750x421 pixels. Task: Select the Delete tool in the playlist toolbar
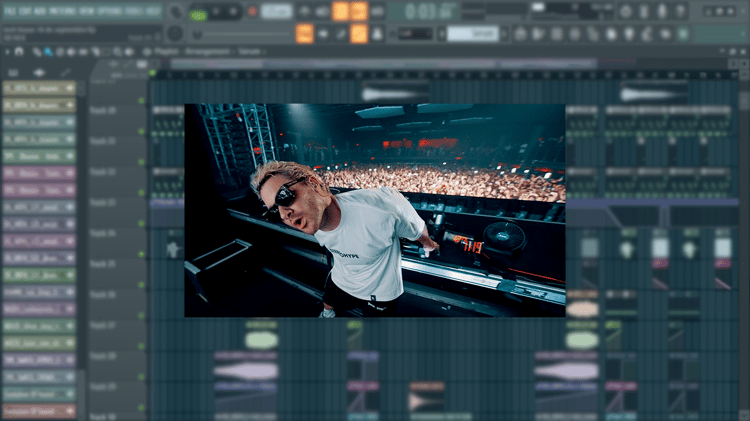pyautogui.click(x=60, y=52)
